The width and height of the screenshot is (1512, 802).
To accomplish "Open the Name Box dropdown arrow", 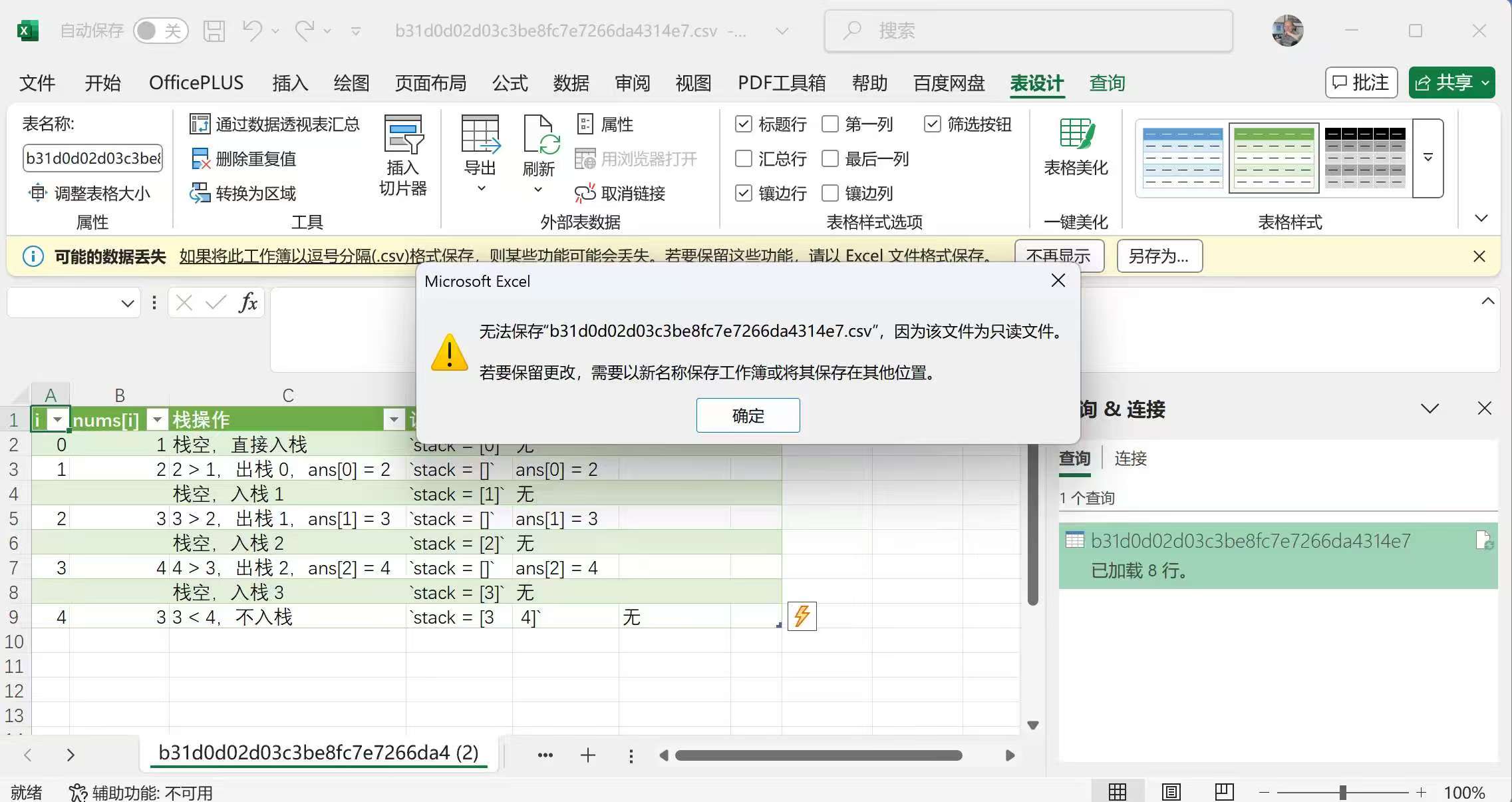I will 128,304.
